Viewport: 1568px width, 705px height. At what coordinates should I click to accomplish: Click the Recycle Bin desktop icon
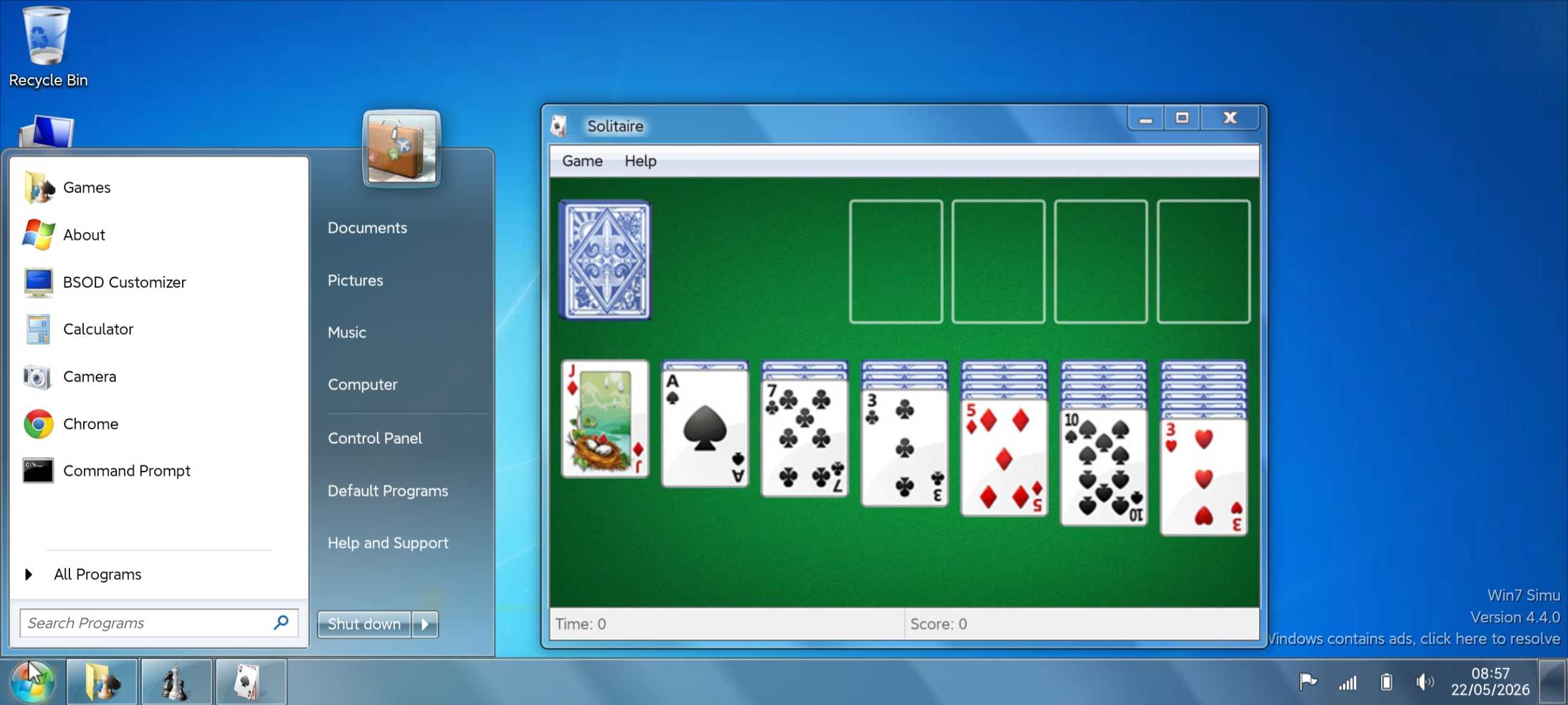pos(46,36)
